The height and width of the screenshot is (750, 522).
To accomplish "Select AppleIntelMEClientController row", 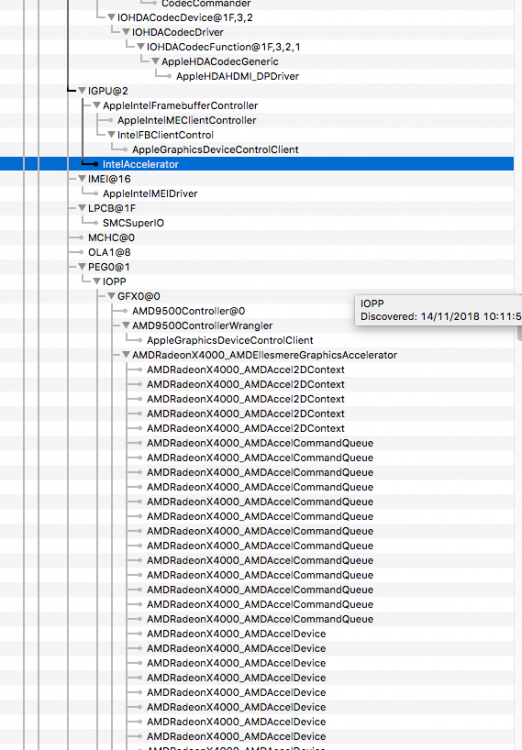I will point(187,121).
